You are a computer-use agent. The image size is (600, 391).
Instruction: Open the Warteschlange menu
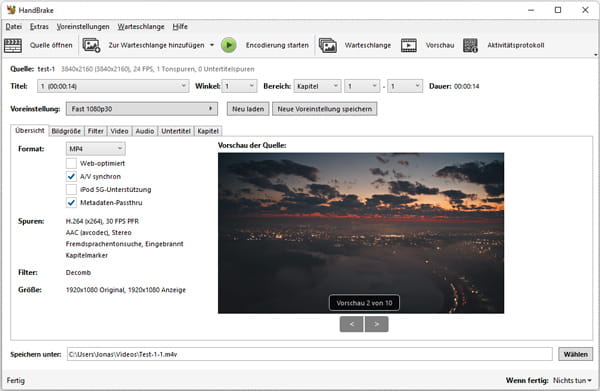coord(141,26)
